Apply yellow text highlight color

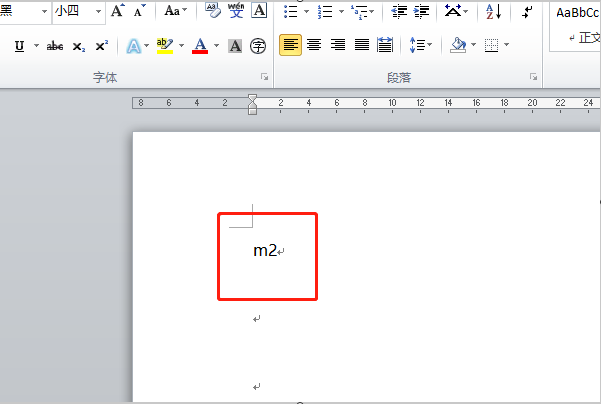165,46
